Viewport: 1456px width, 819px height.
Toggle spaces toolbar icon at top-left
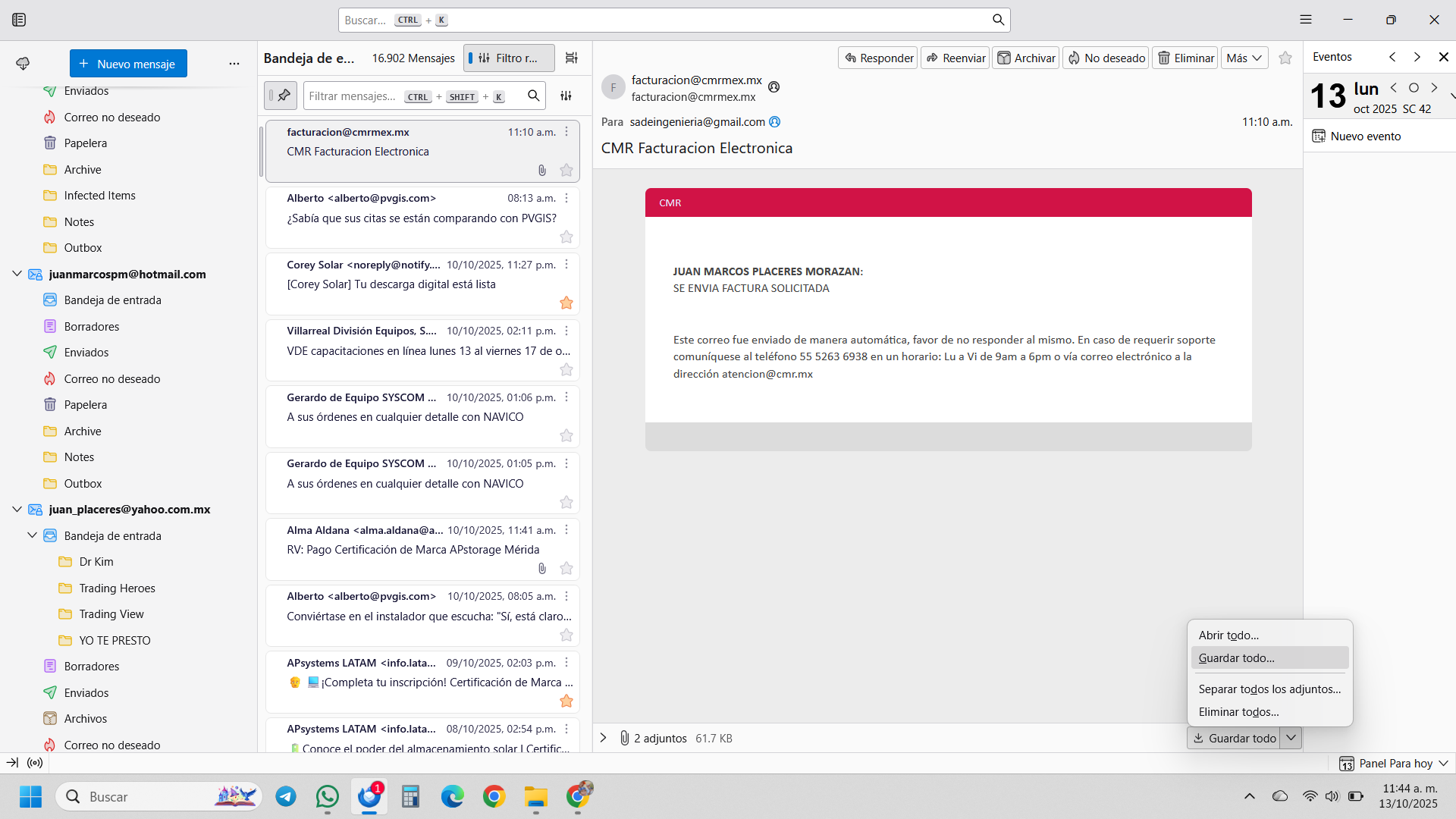pos(19,20)
